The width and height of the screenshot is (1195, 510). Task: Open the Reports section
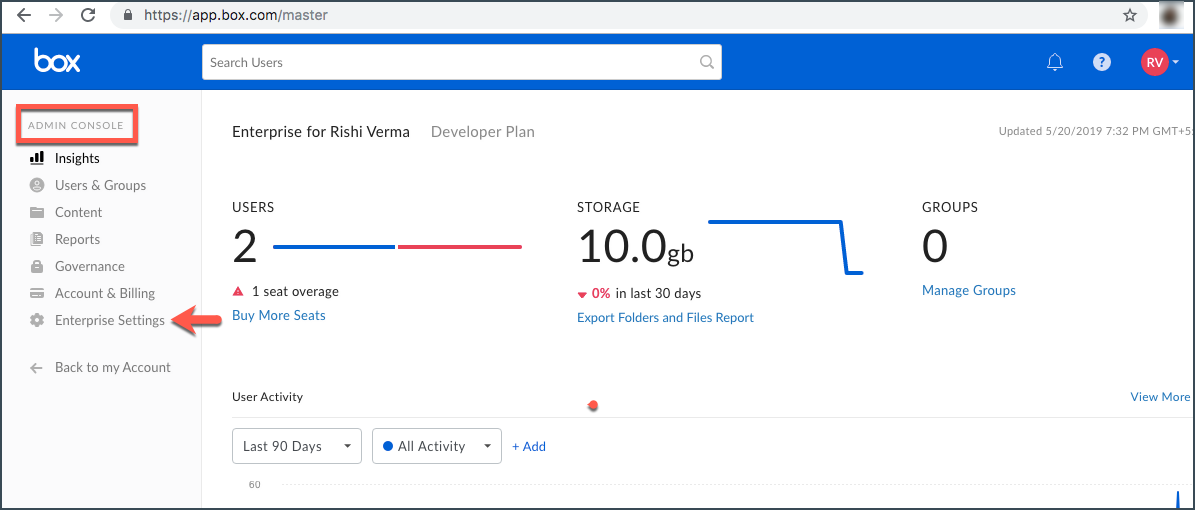click(x=77, y=239)
